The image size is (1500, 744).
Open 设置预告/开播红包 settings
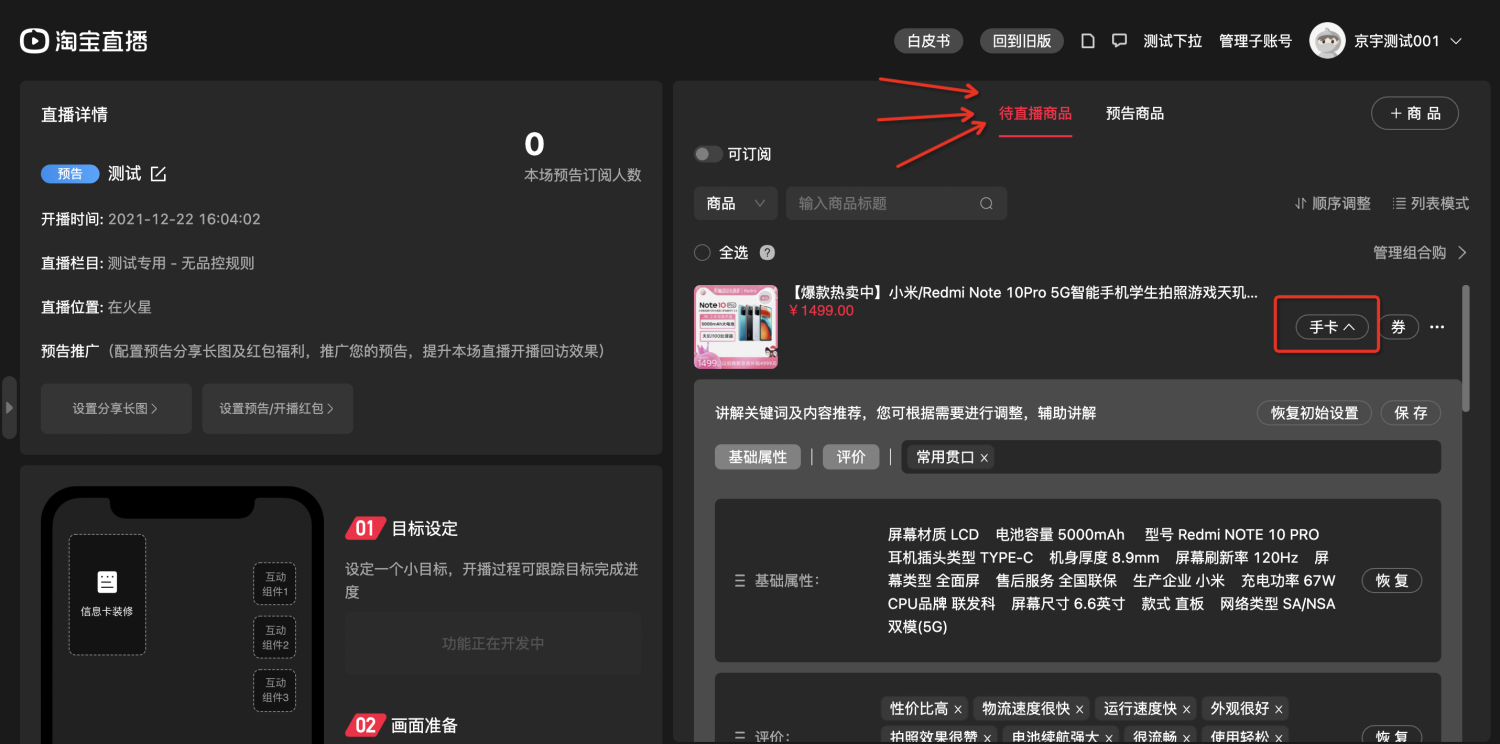[277, 408]
